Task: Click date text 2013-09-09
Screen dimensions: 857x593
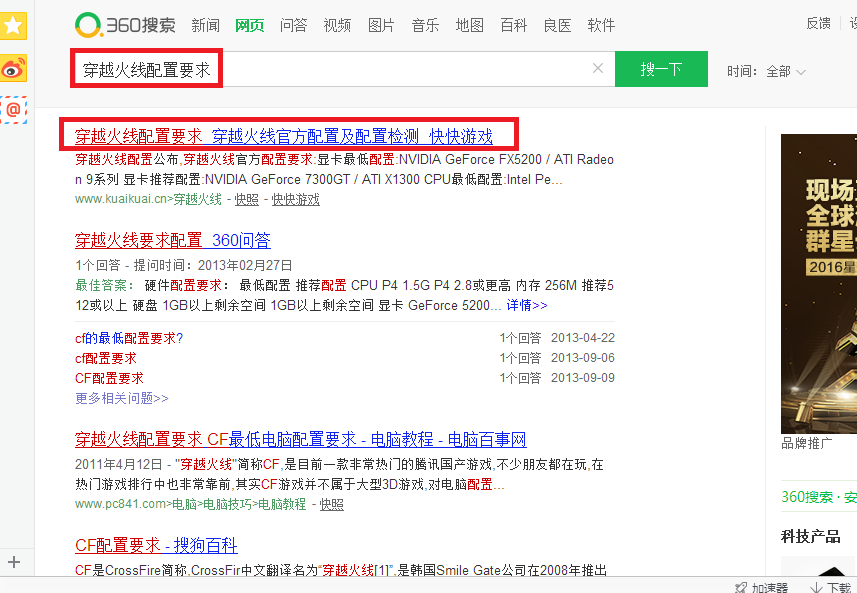Action: [x=583, y=378]
